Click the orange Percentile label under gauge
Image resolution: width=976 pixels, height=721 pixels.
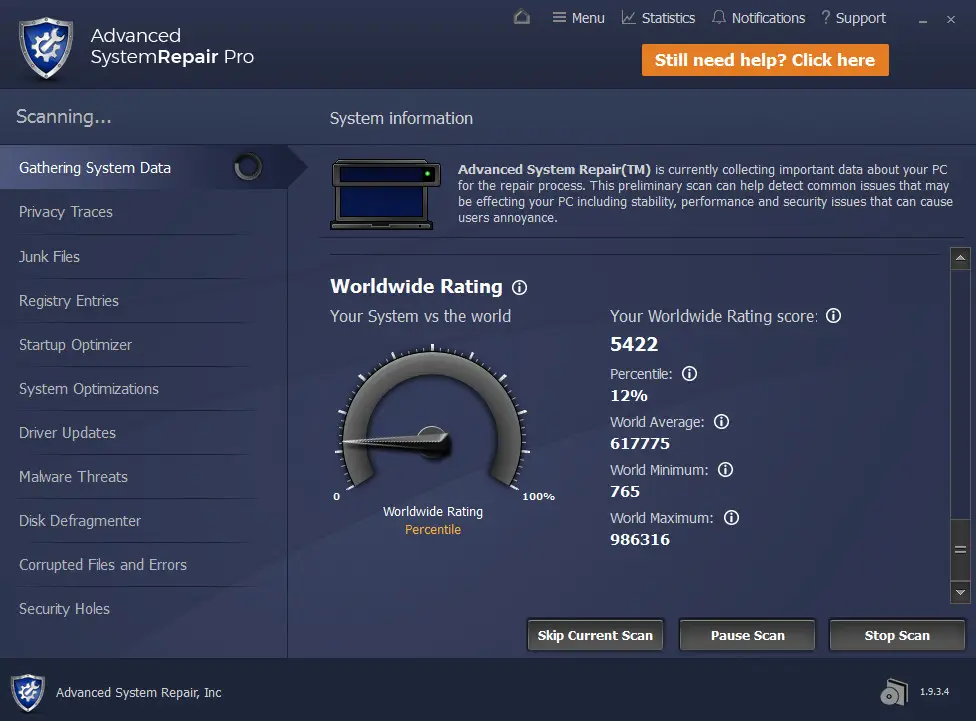click(433, 530)
